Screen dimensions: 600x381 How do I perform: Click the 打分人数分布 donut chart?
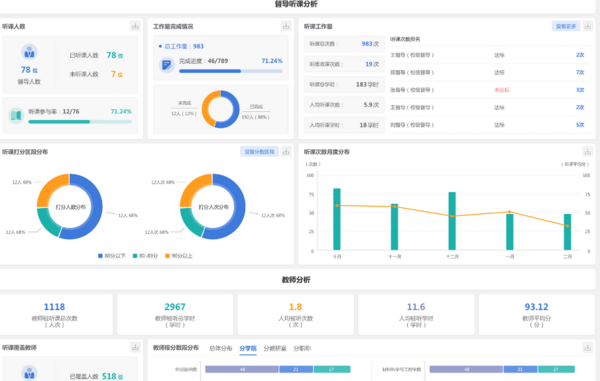click(70, 207)
